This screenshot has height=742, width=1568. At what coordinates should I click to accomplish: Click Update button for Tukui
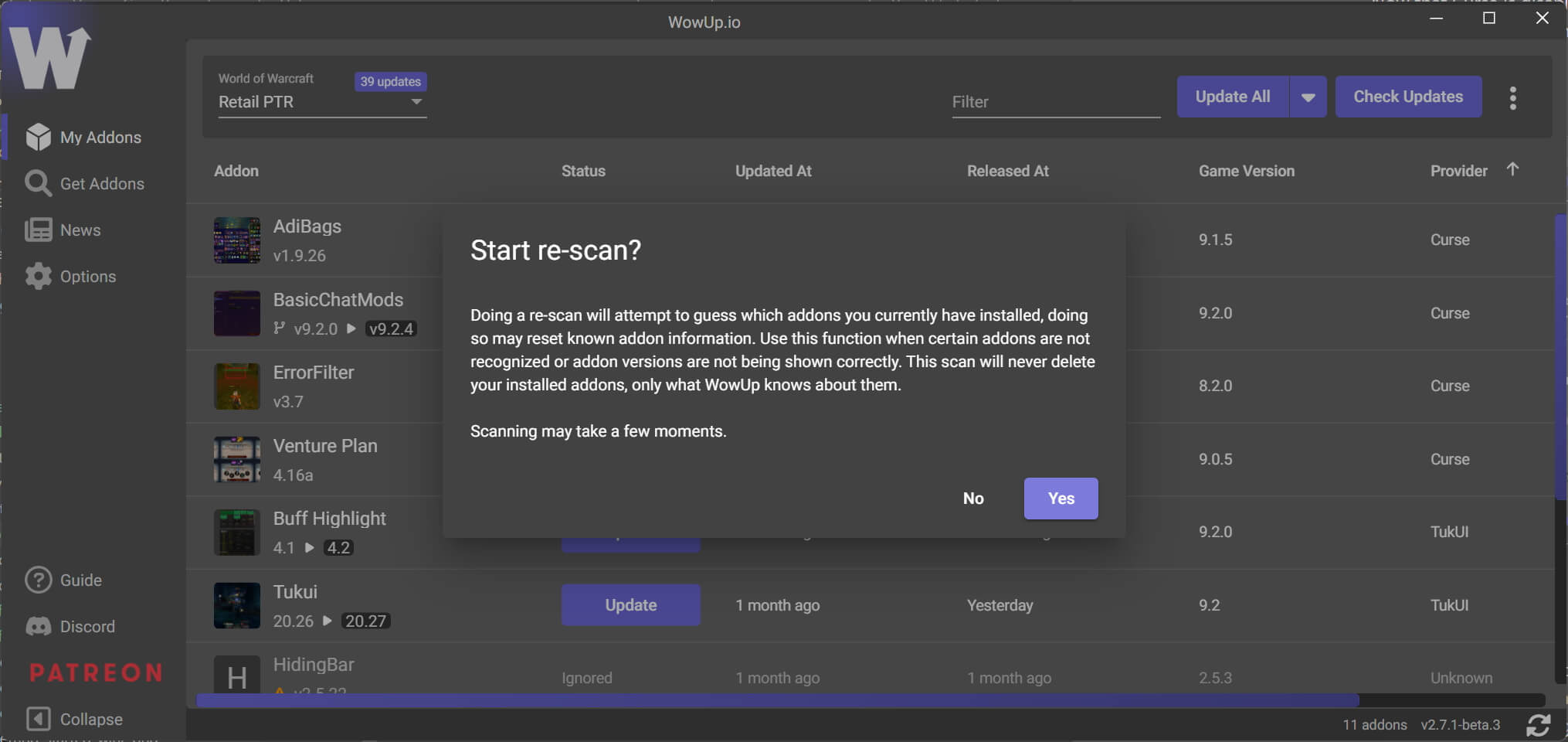(630, 605)
